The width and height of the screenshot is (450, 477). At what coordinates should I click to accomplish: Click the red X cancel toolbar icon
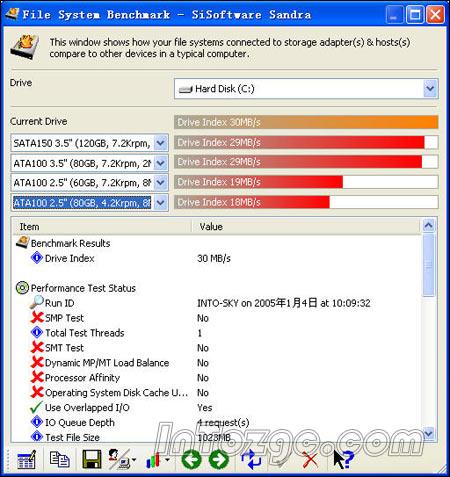[310, 460]
